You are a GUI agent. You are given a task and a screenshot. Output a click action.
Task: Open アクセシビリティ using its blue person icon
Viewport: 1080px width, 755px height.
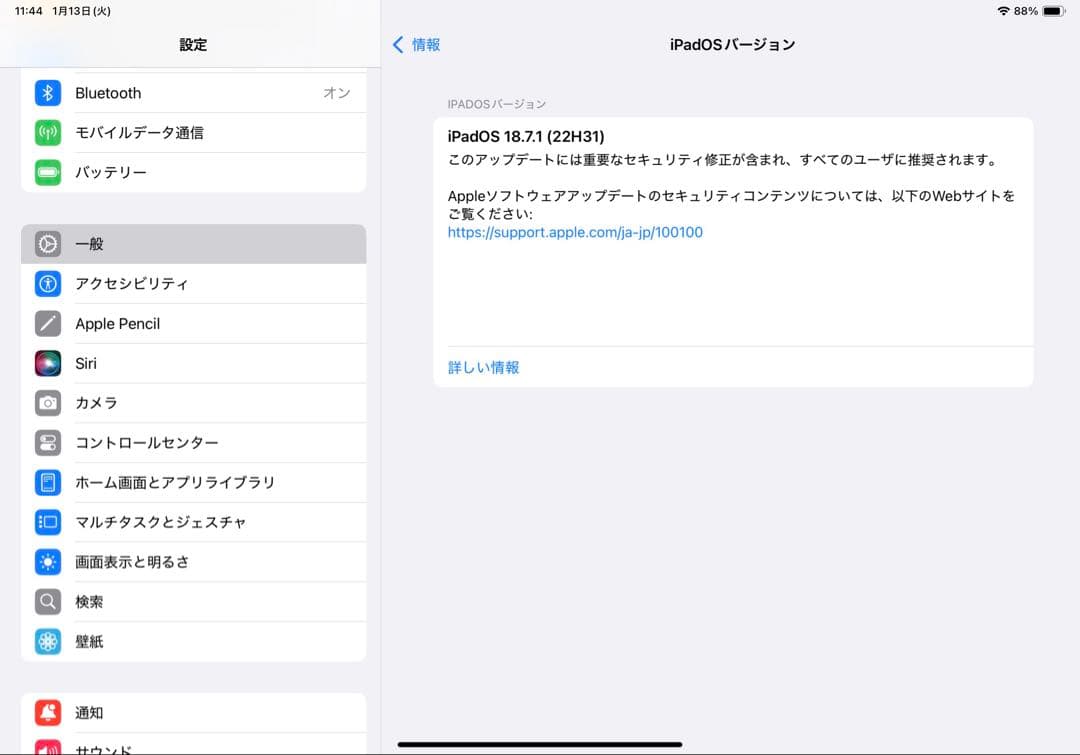click(48, 283)
